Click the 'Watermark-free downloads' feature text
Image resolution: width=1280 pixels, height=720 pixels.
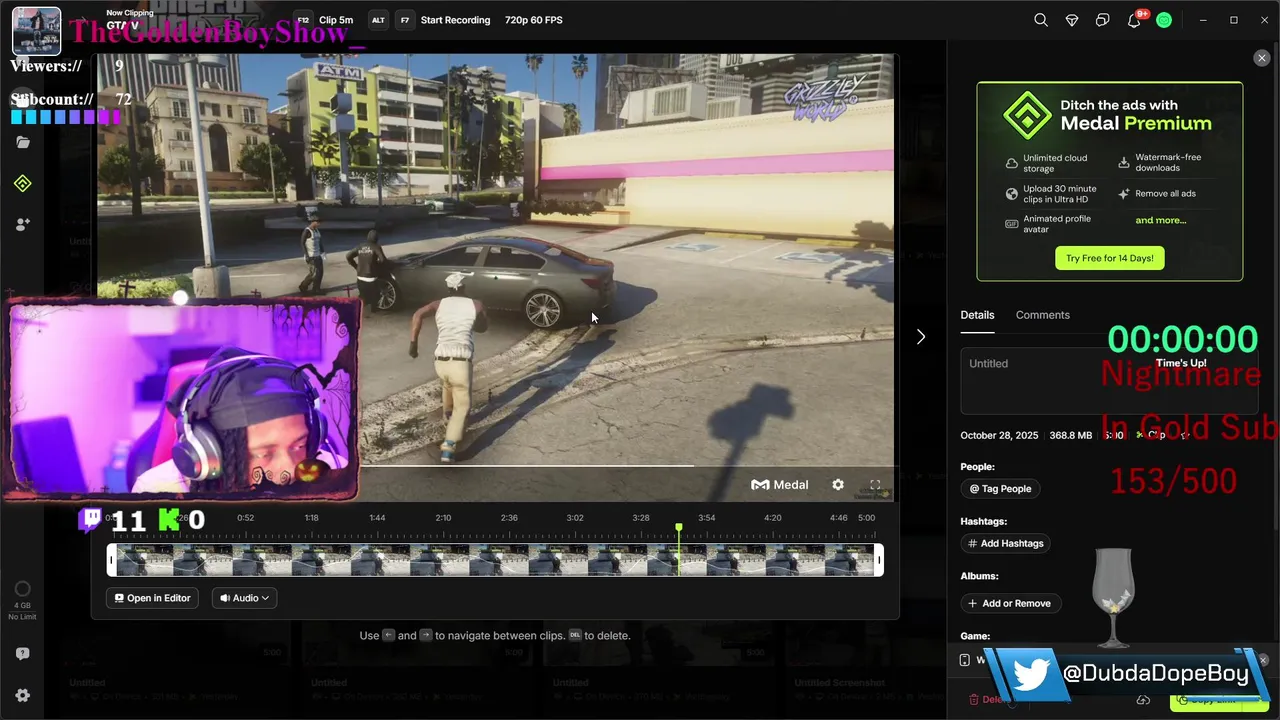1168,163
